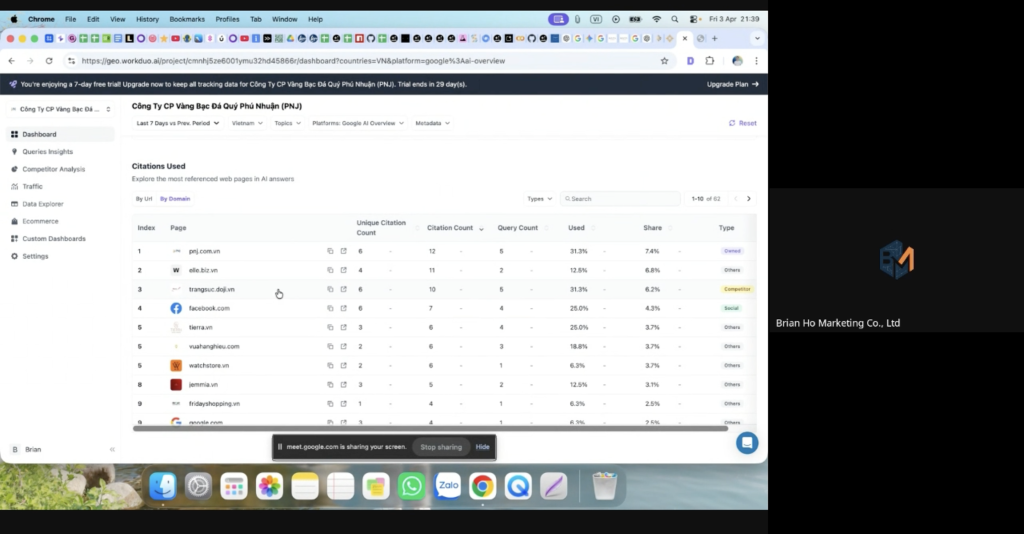Click copy icon in facebook.com row
The width and height of the screenshot is (1024, 534).
pos(330,308)
